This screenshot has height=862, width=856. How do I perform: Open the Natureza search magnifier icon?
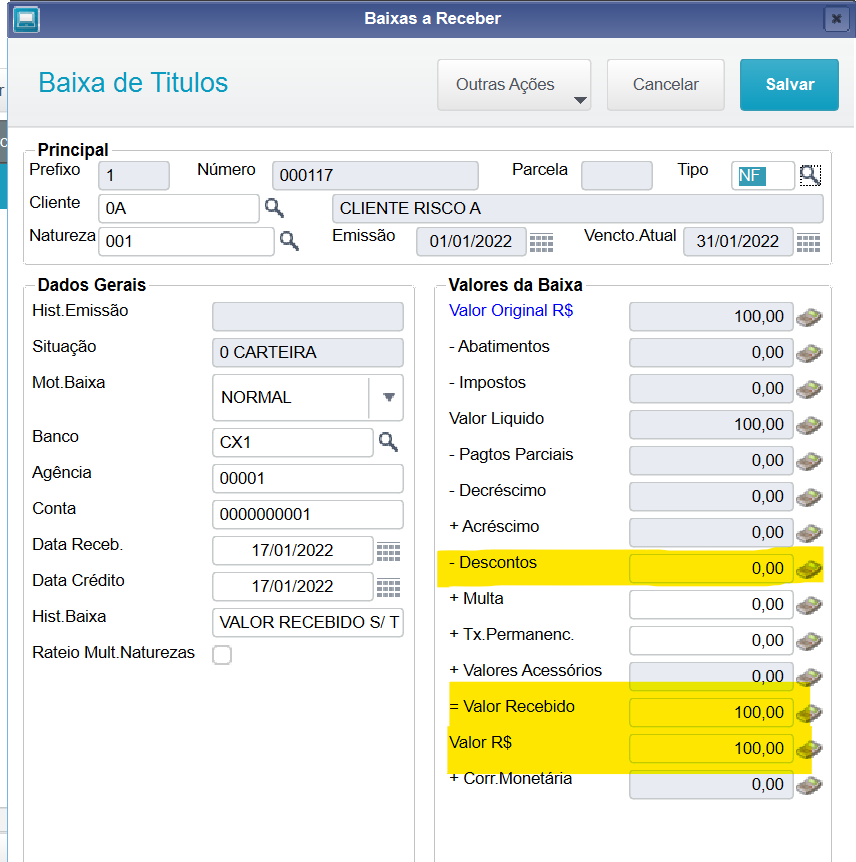(289, 241)
